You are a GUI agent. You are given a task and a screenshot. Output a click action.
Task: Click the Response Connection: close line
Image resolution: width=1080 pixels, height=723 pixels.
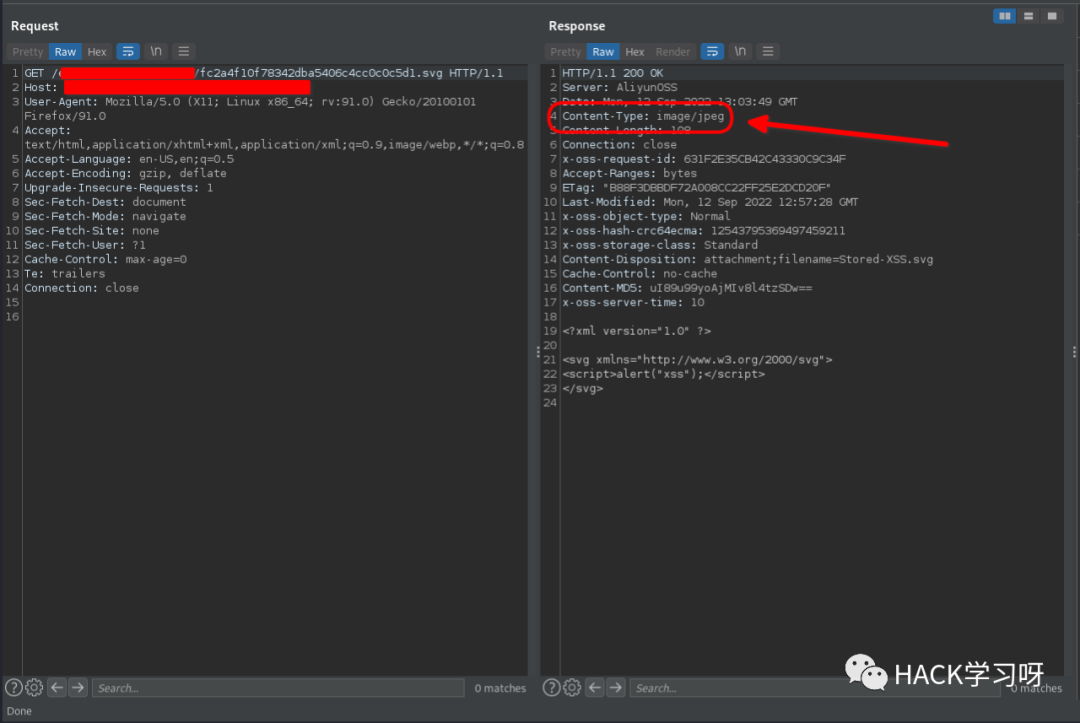619,145
